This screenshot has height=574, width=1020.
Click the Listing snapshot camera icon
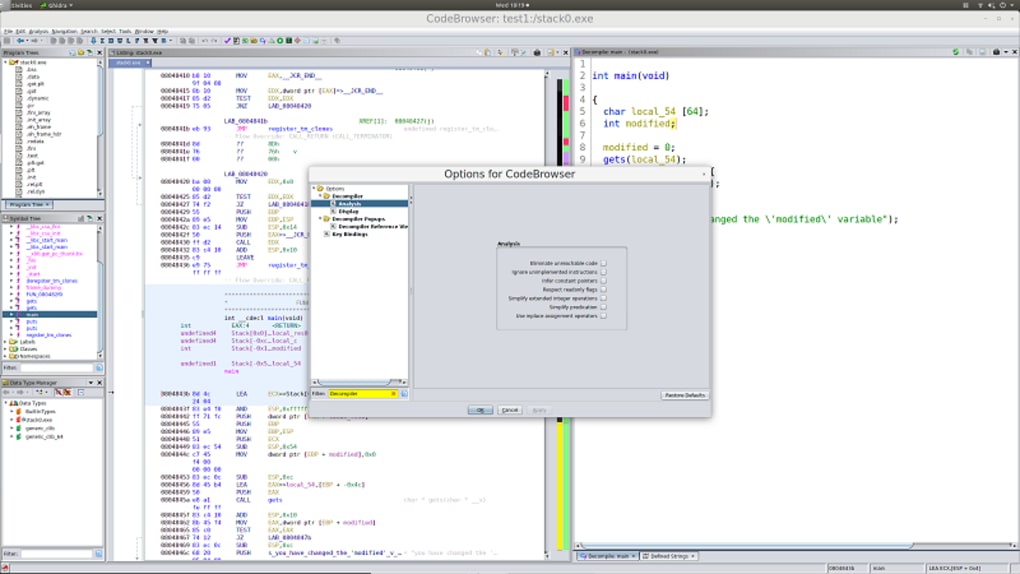[536, 52]
